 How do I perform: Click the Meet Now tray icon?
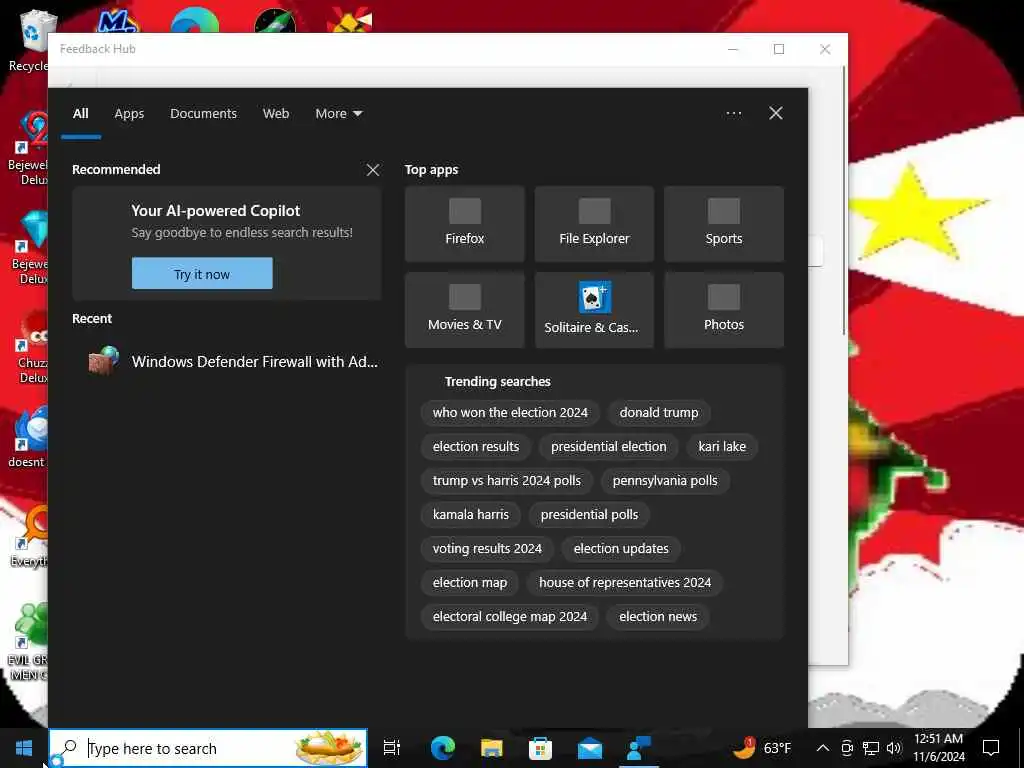[x=847, y=748]
